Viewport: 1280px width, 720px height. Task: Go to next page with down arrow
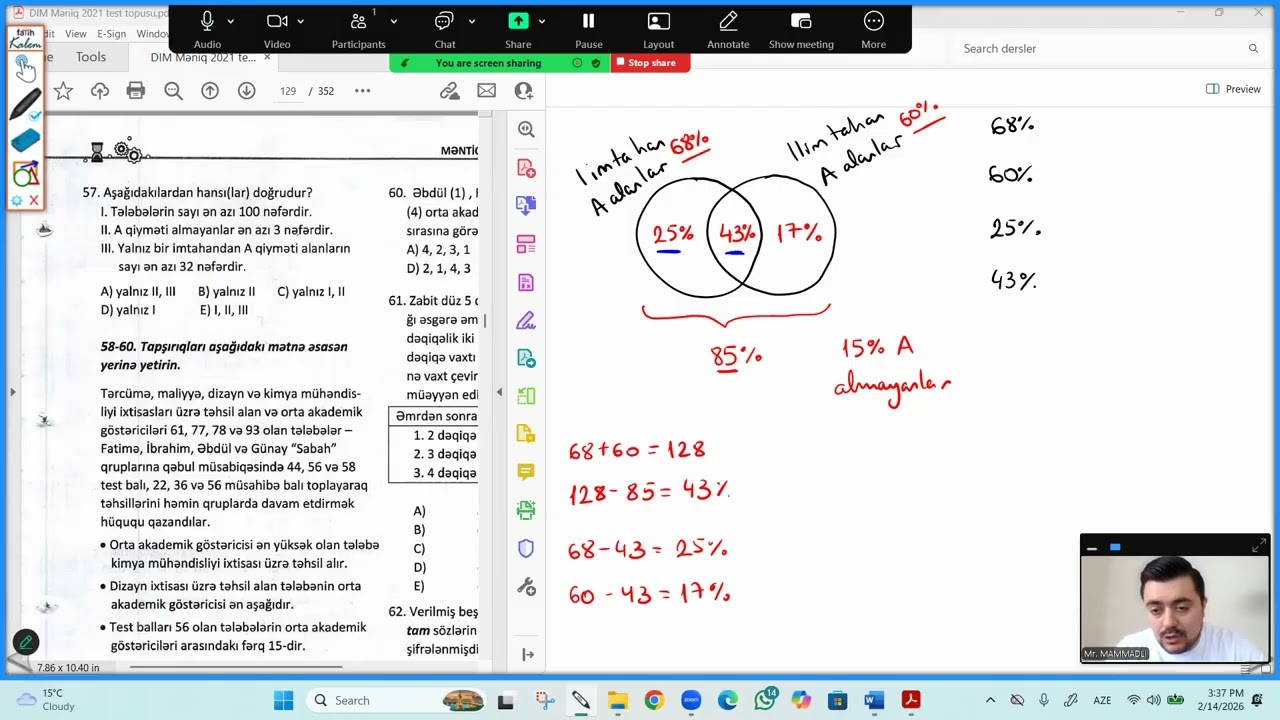tap(247, 91)
